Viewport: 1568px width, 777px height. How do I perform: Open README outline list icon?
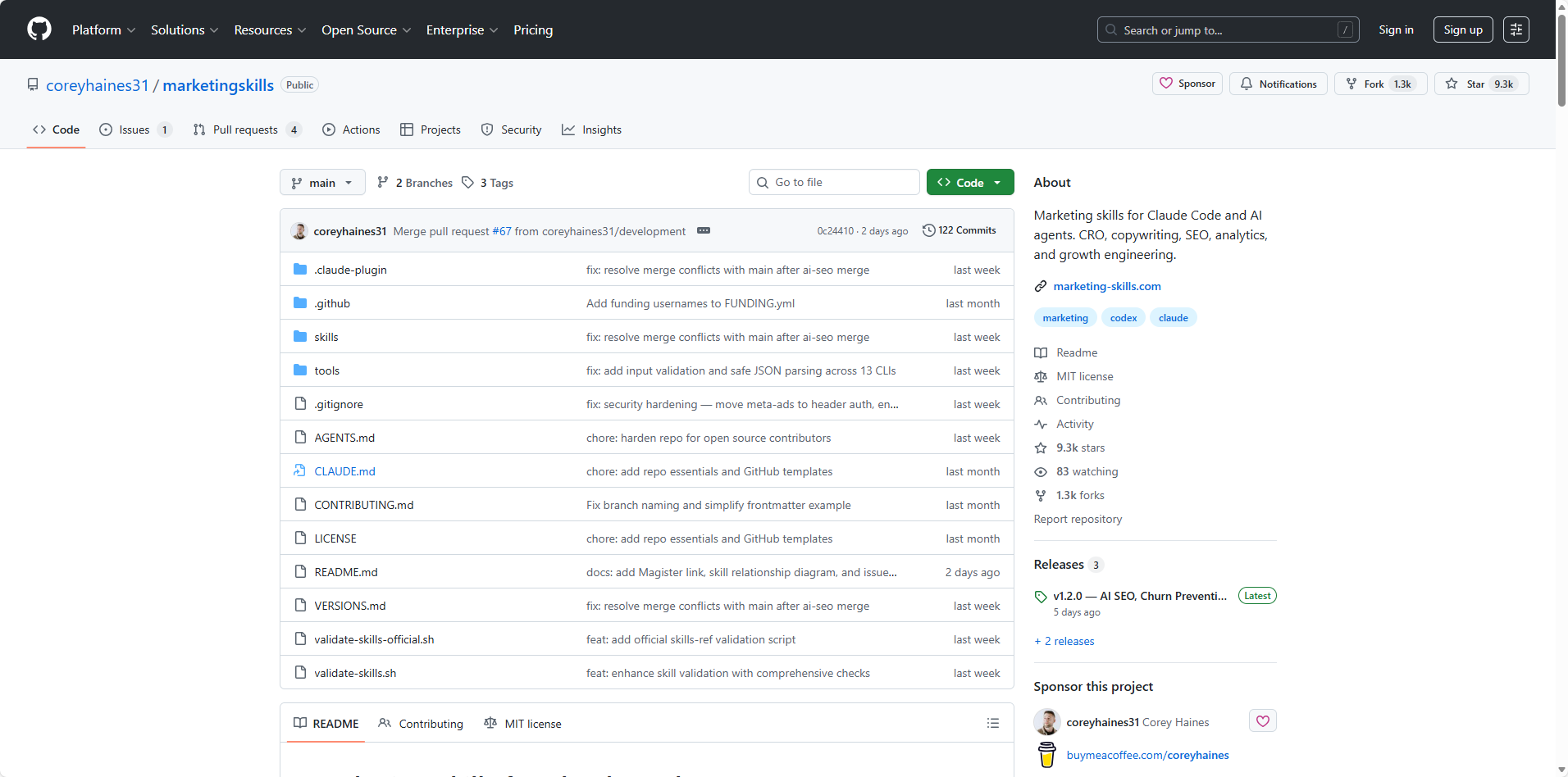[x=992, y=723]
